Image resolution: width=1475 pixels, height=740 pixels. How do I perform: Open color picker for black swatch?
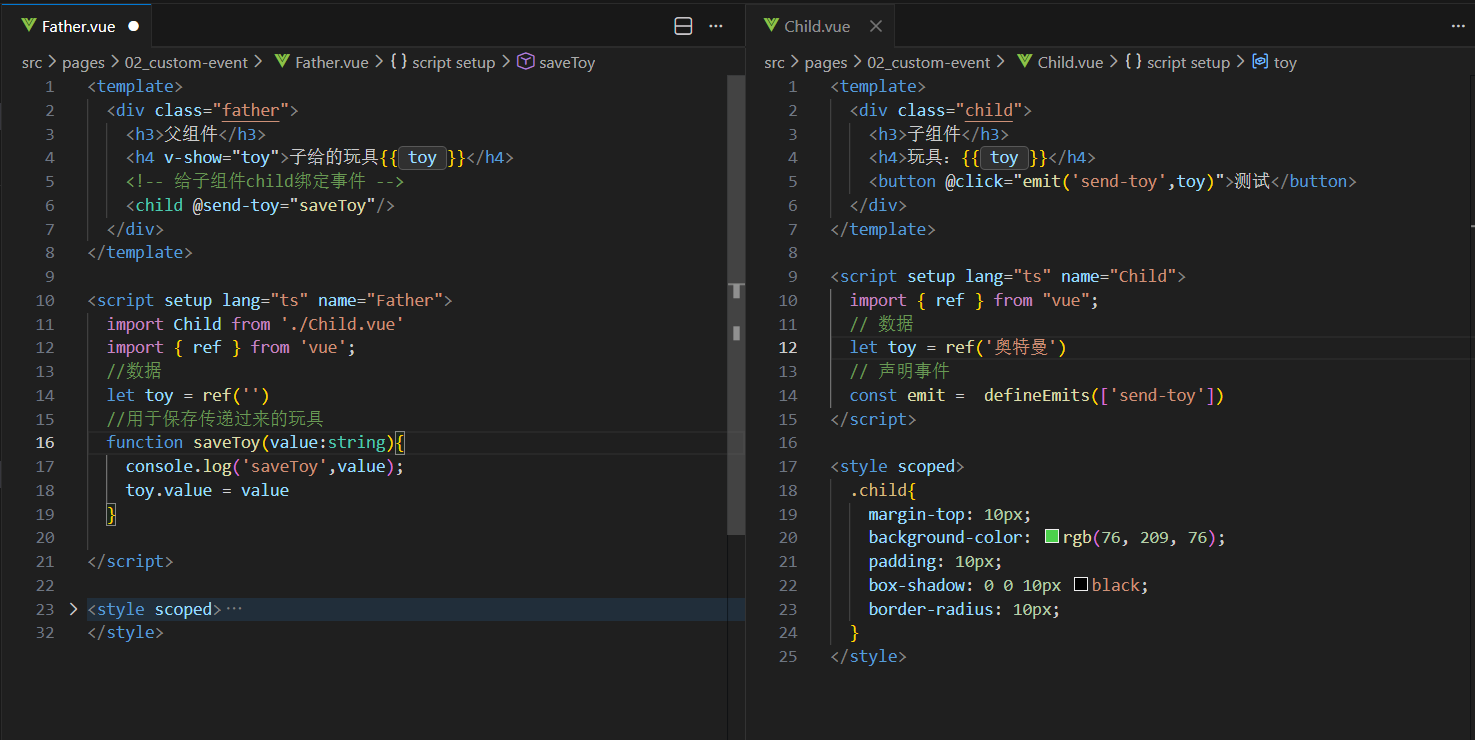1080,585
